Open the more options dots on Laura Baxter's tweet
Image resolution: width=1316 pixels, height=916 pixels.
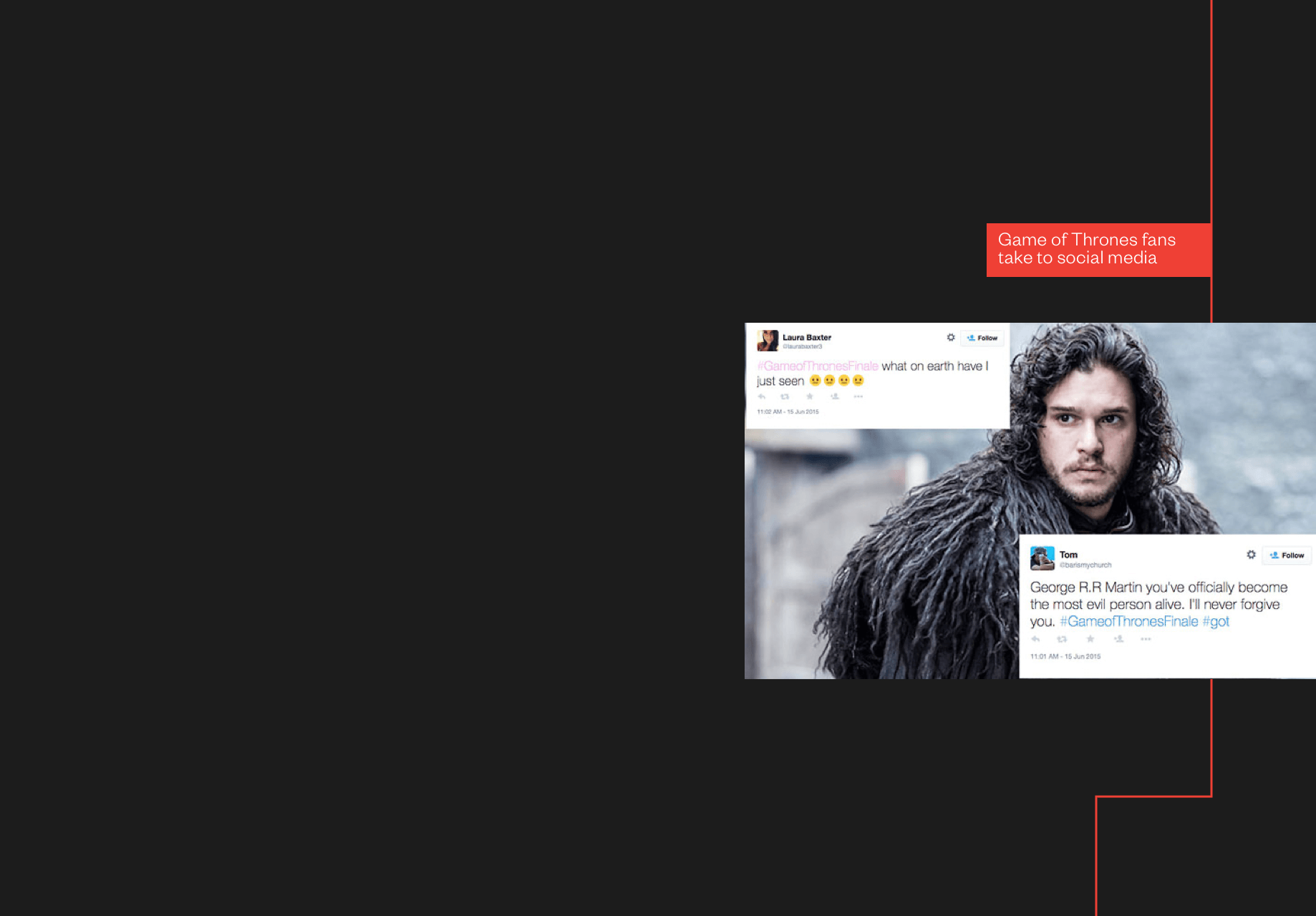(858, 396)
